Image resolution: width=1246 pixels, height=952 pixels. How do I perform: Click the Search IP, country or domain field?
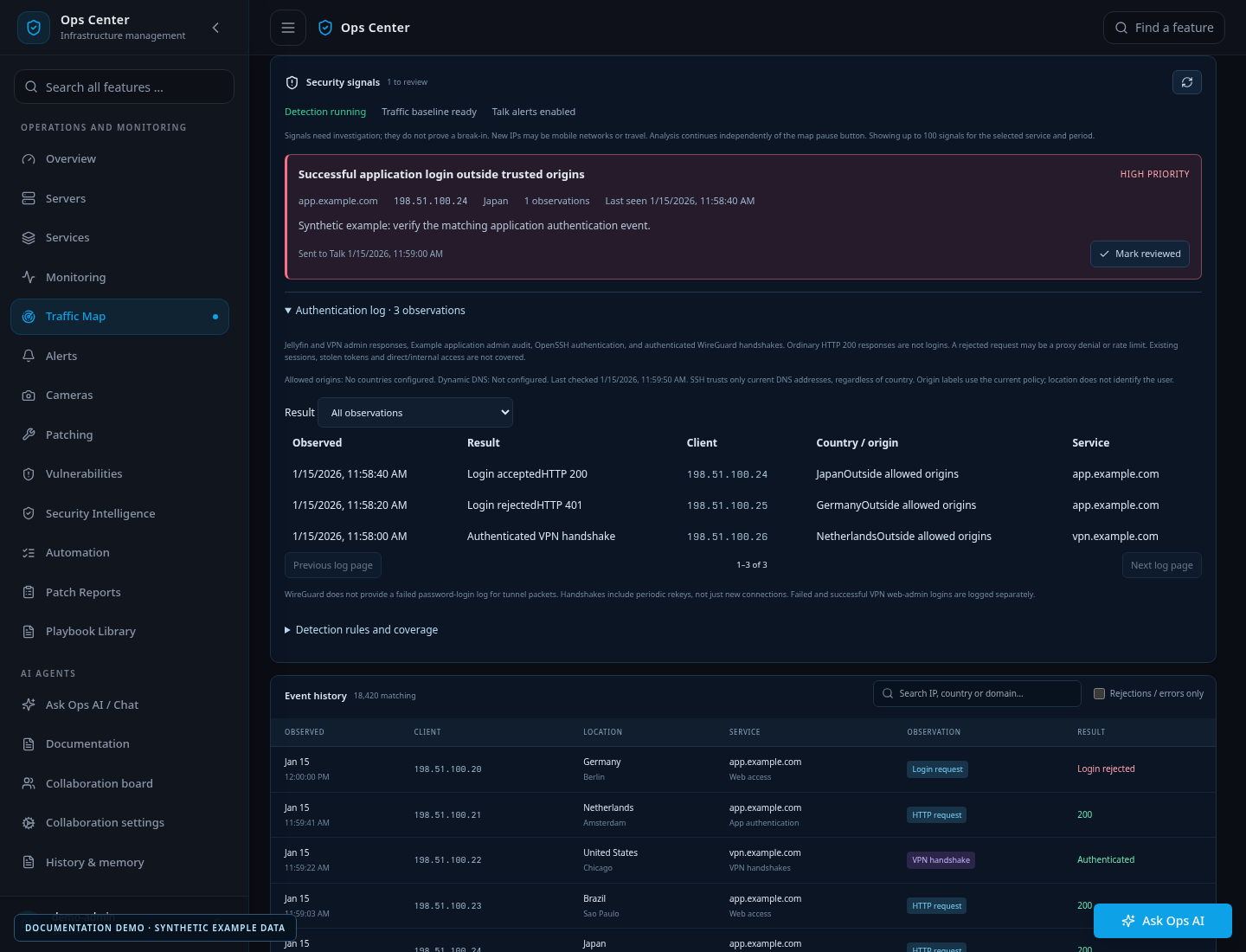point(977,694)
